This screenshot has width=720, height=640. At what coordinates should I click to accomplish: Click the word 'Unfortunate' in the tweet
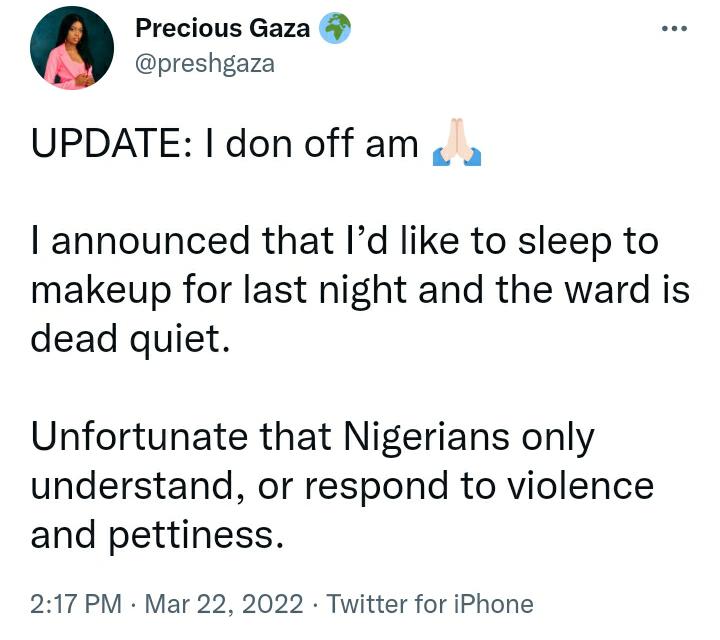(x=140, y=437)
